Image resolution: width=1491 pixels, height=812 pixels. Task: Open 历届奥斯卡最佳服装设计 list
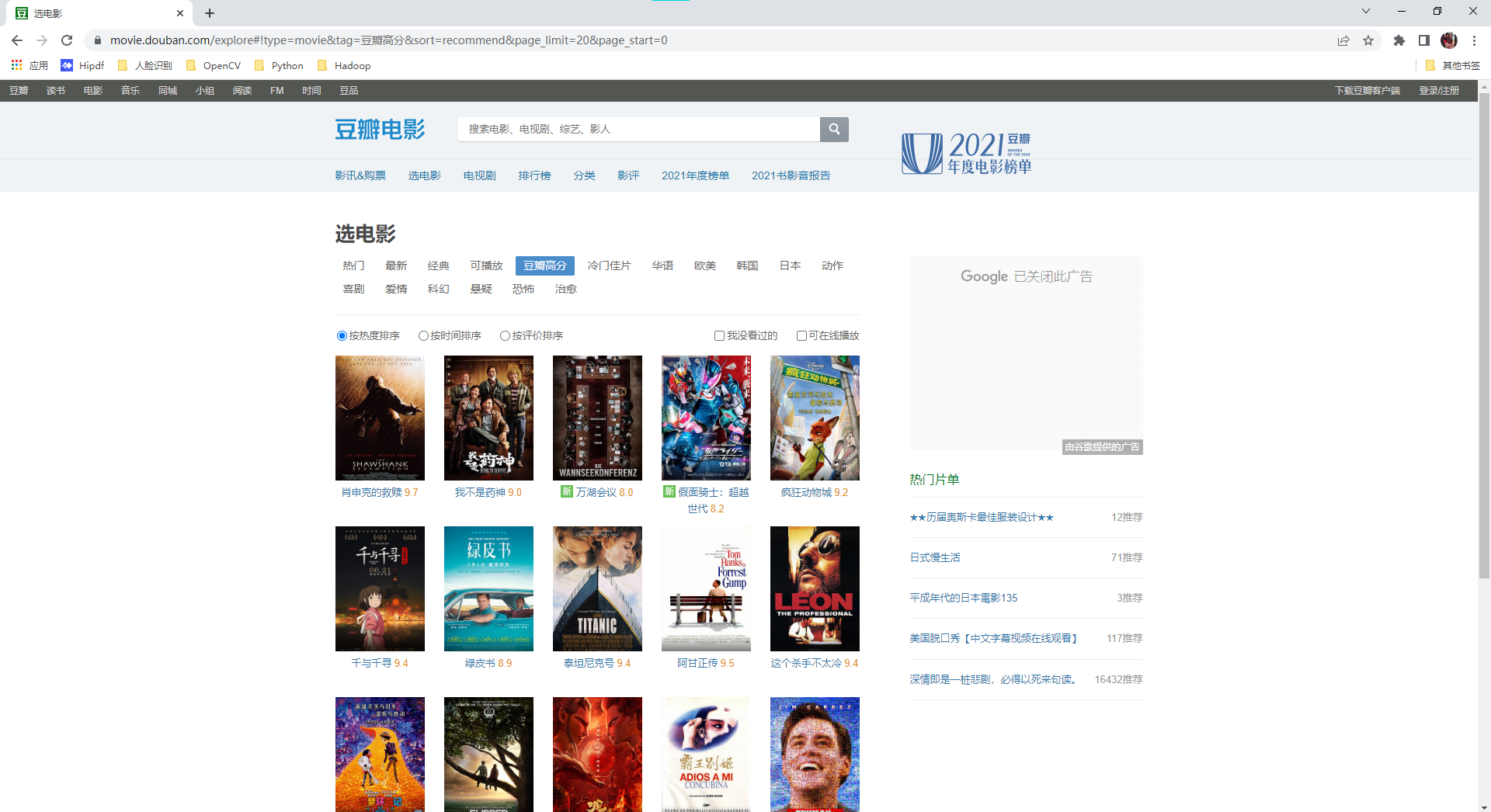pyautogui.click(x=982, y=517)
